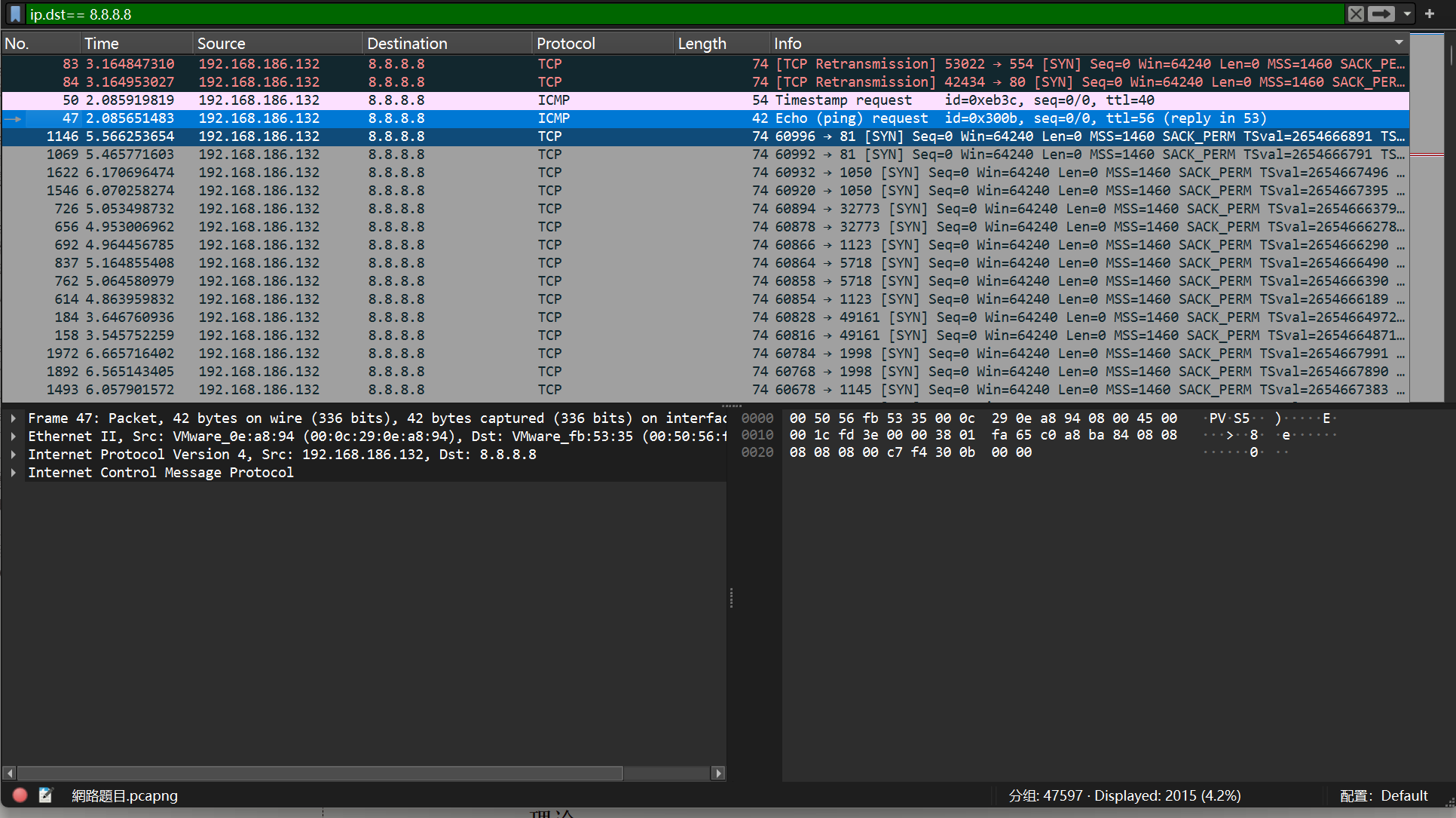Expand Internet Protocol Version 4 item
Viewport: 1456px width, 818px height.
point(14,455)
